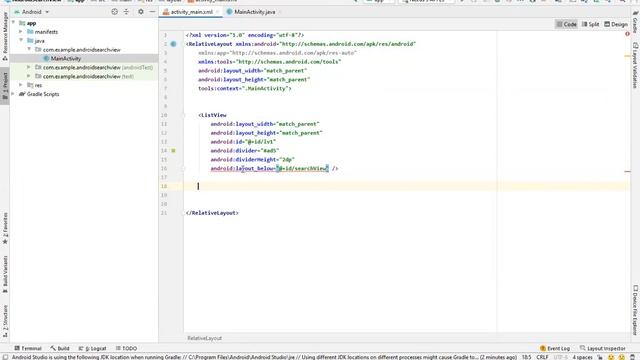The image size is (640, 360).
Task: Click the Gradle JDK status message
Action: coord(264,357)
